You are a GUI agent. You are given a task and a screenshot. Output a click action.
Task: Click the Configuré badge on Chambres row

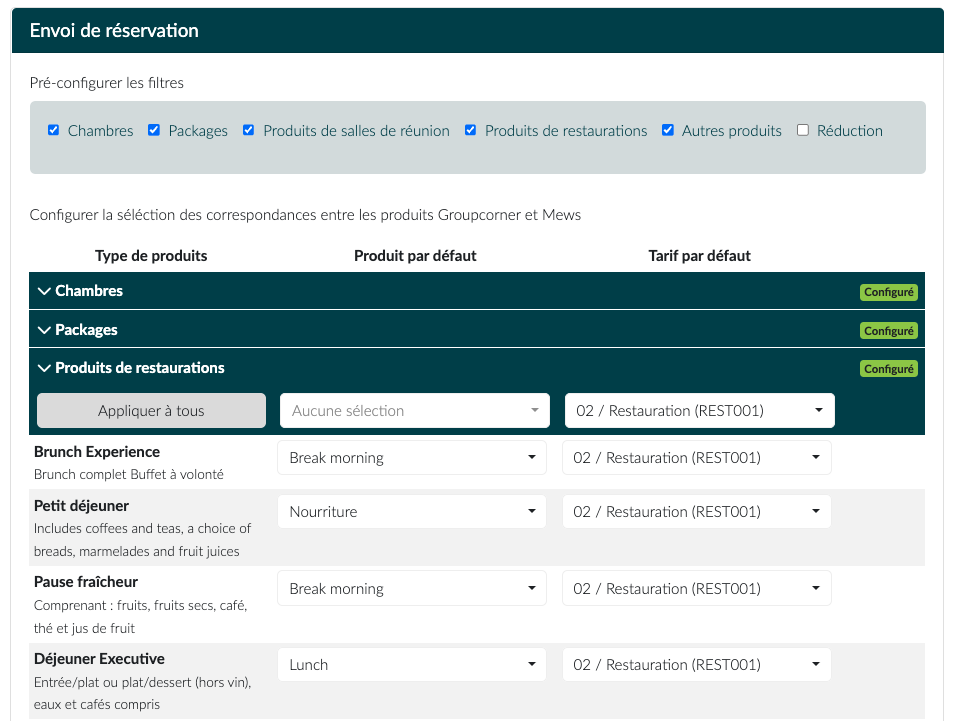click(888, 293)
